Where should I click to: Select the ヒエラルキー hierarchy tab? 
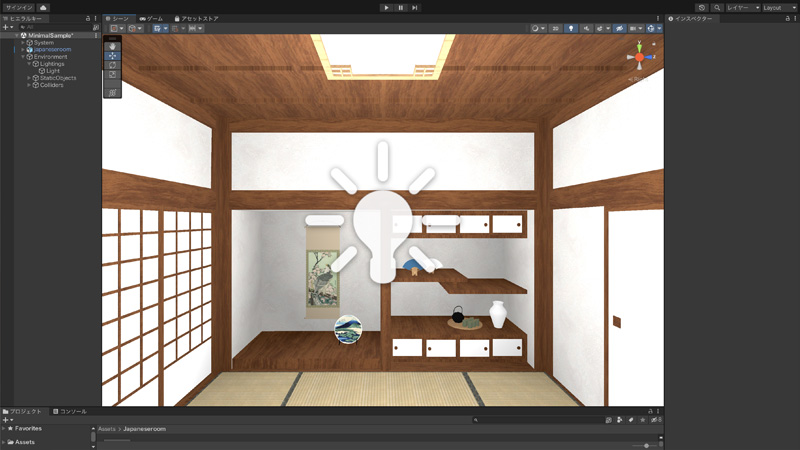point(23,18)
